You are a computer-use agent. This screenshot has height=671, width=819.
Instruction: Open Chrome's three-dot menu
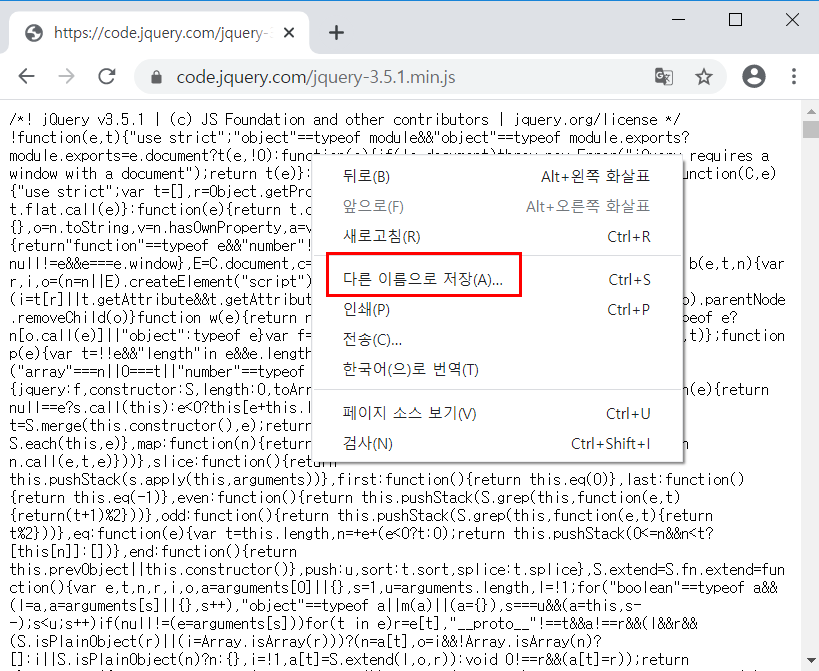coord(794,76)
